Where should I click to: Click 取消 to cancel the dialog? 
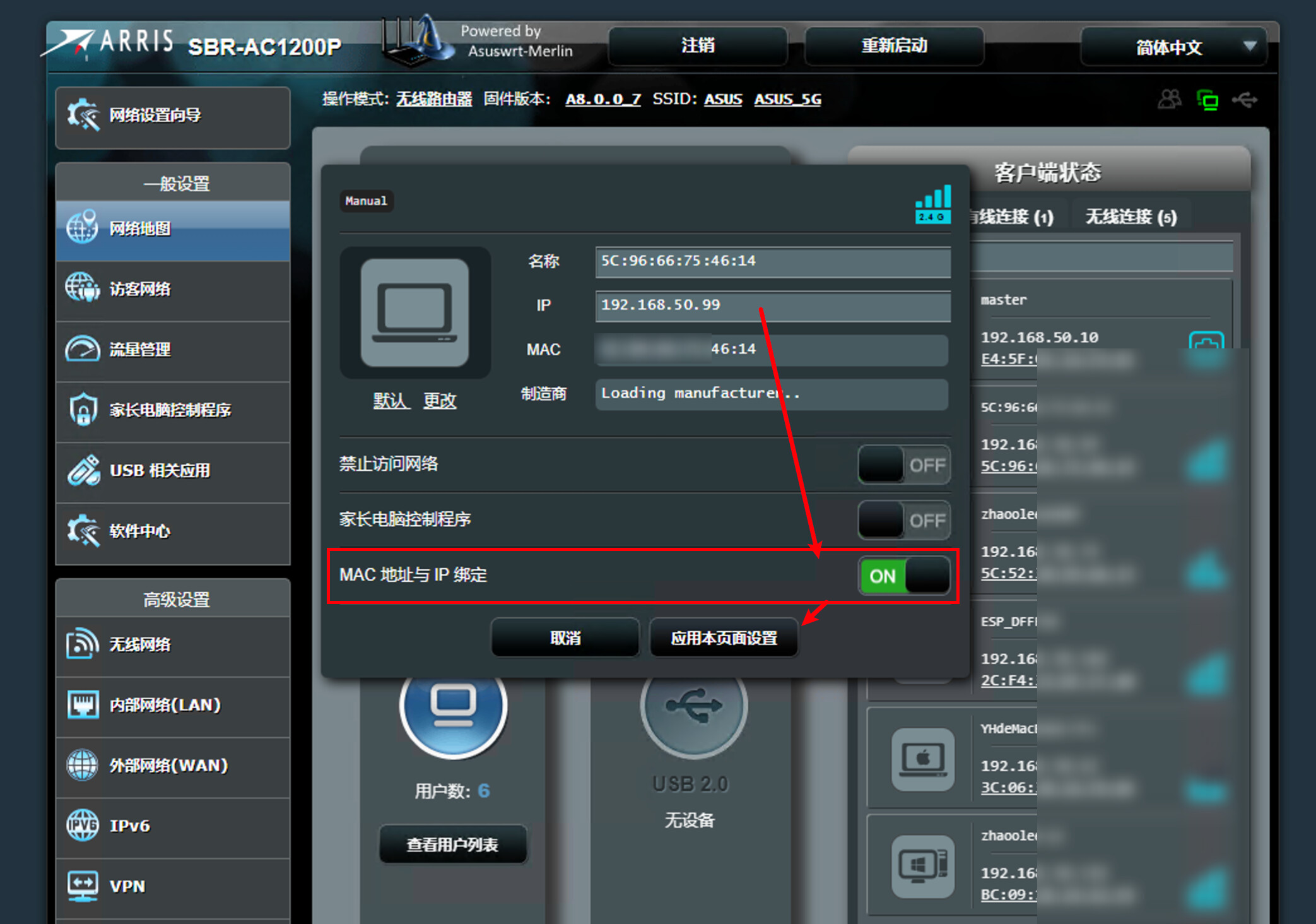(565, 637)
